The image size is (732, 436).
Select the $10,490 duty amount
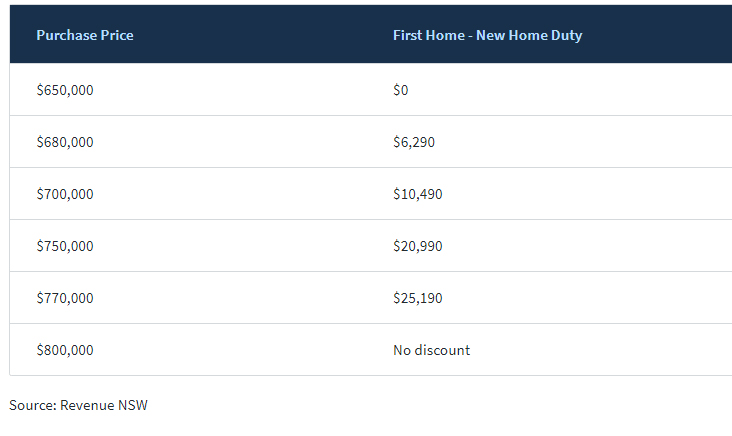[x=418, y=194]
